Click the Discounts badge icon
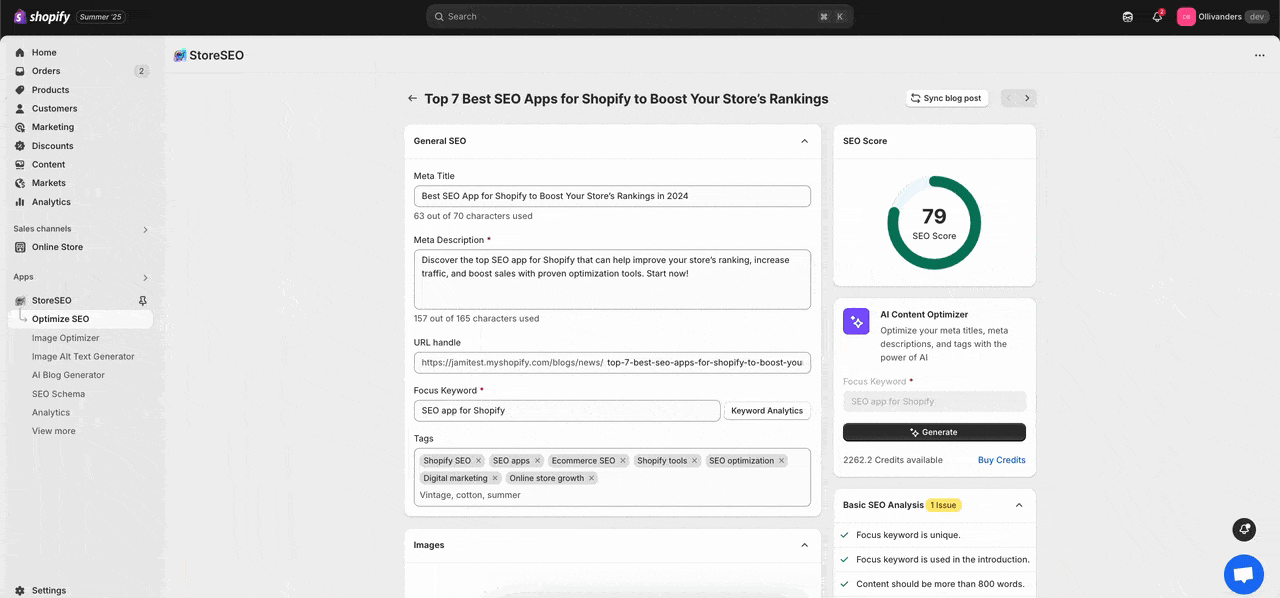Image resolution: width=1280 pixels, height=598 pixels. [x=20, y=146]
